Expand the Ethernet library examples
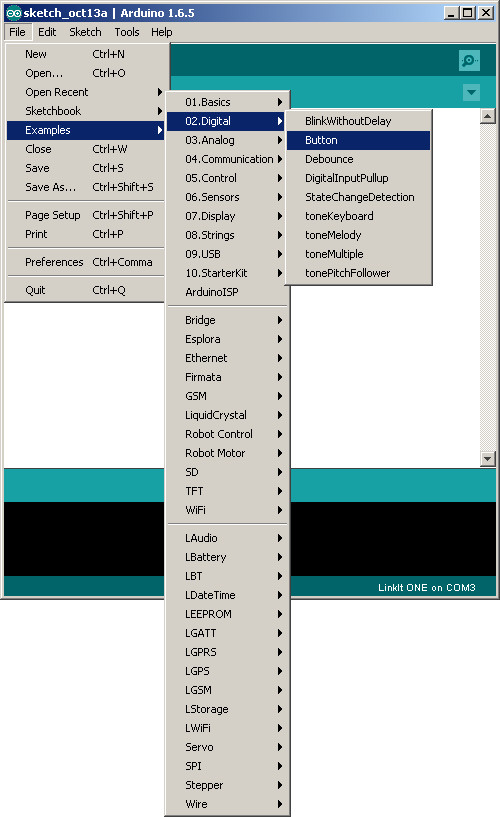 click(x=227, y=358)
